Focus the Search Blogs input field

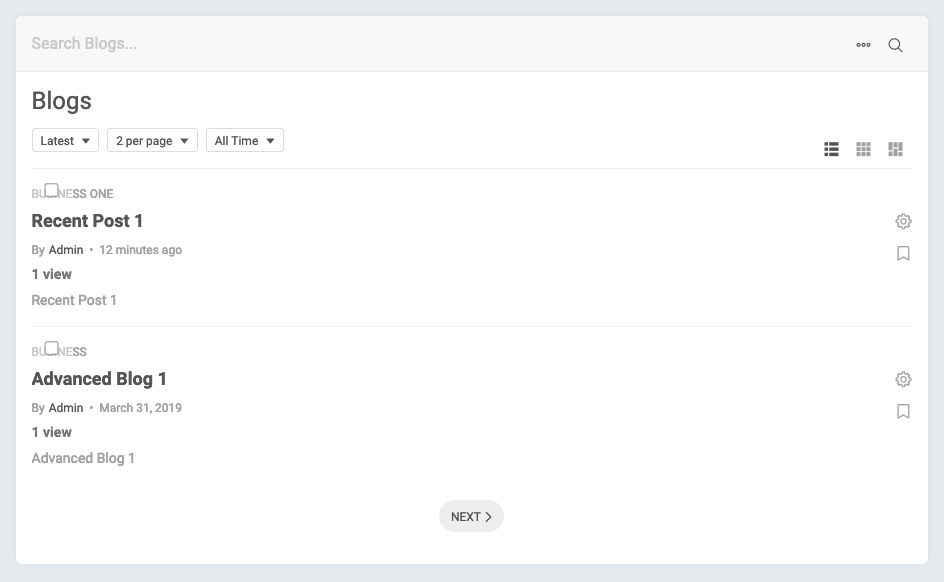[x=400, y=44]
